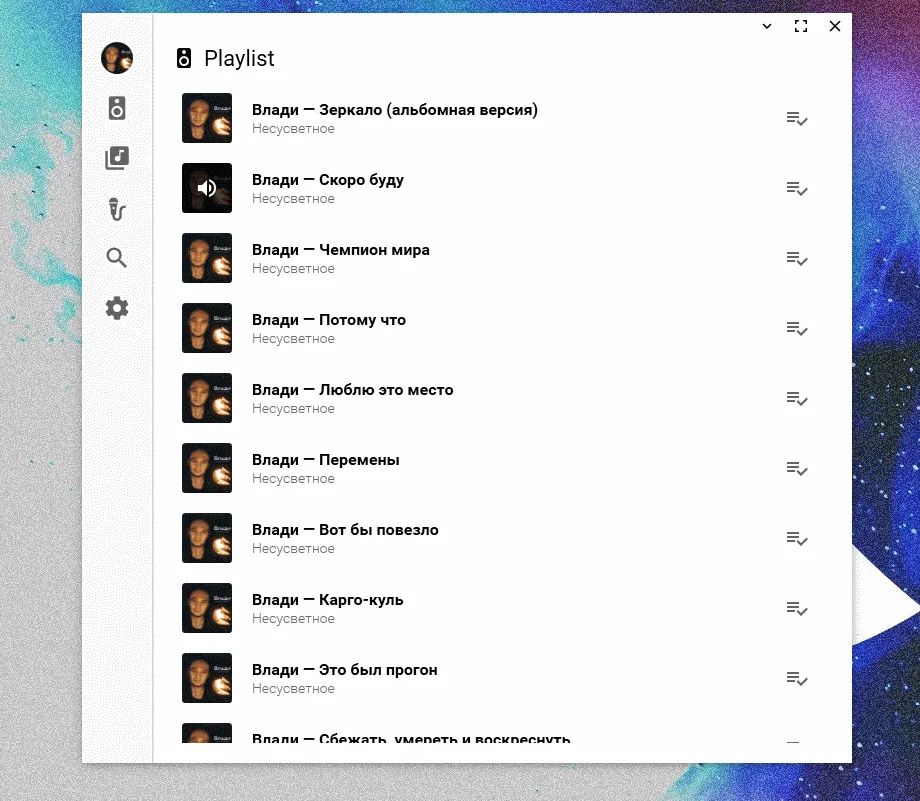The width and height of the screenshot is (920, 801).
Task: Toggle queue check for Перемены
Action: [x=797, y=468]
